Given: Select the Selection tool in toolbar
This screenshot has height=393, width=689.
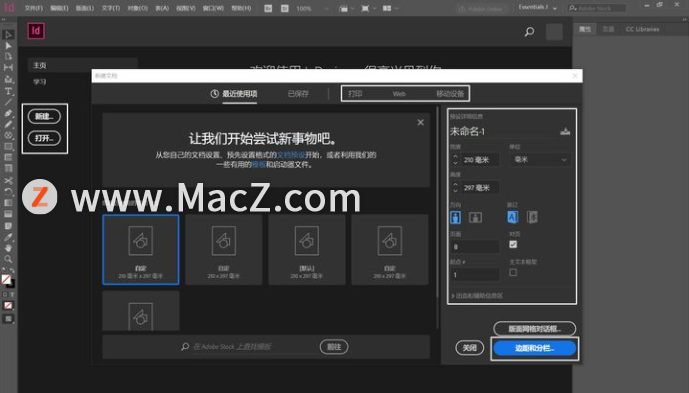Looking at the screenshot, I should pyautogui.click(x=8, y=35).
